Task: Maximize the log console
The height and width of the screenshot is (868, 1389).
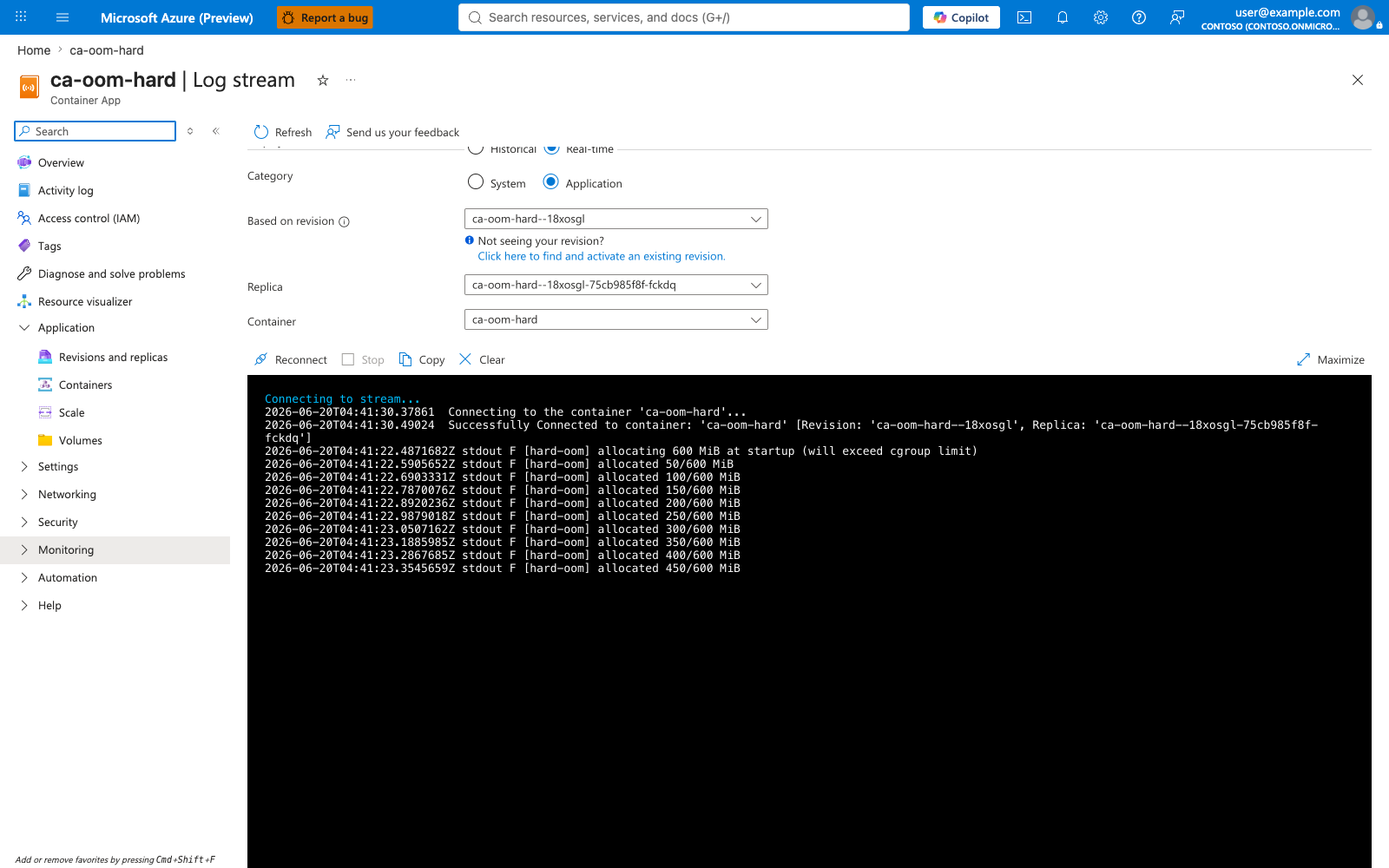Action: tap(1331, 359)
